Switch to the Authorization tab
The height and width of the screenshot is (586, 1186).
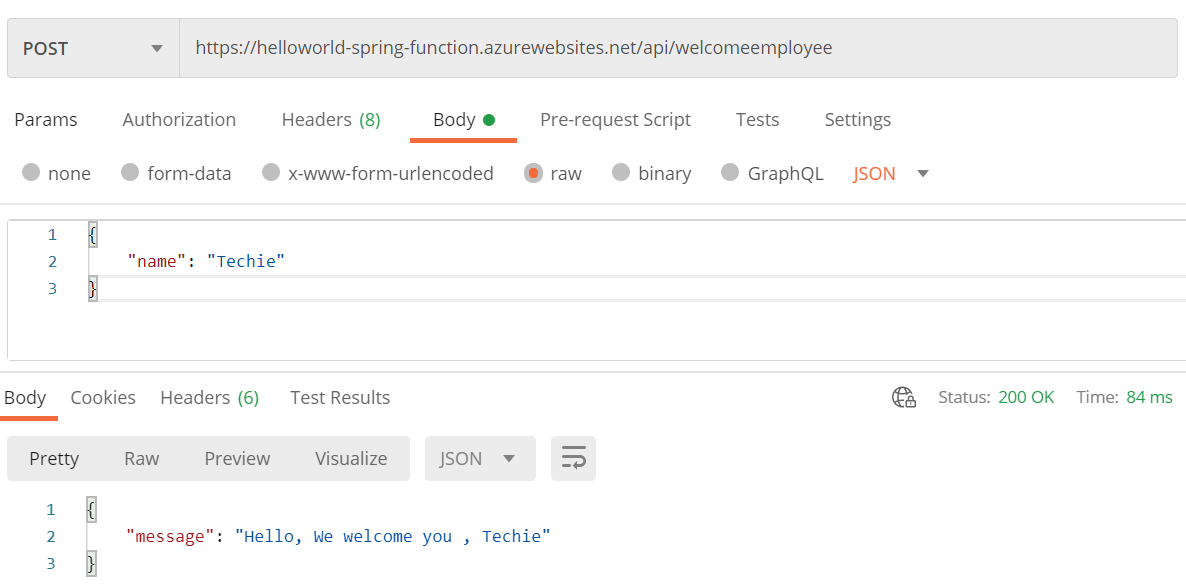click(x=179, y=119)
